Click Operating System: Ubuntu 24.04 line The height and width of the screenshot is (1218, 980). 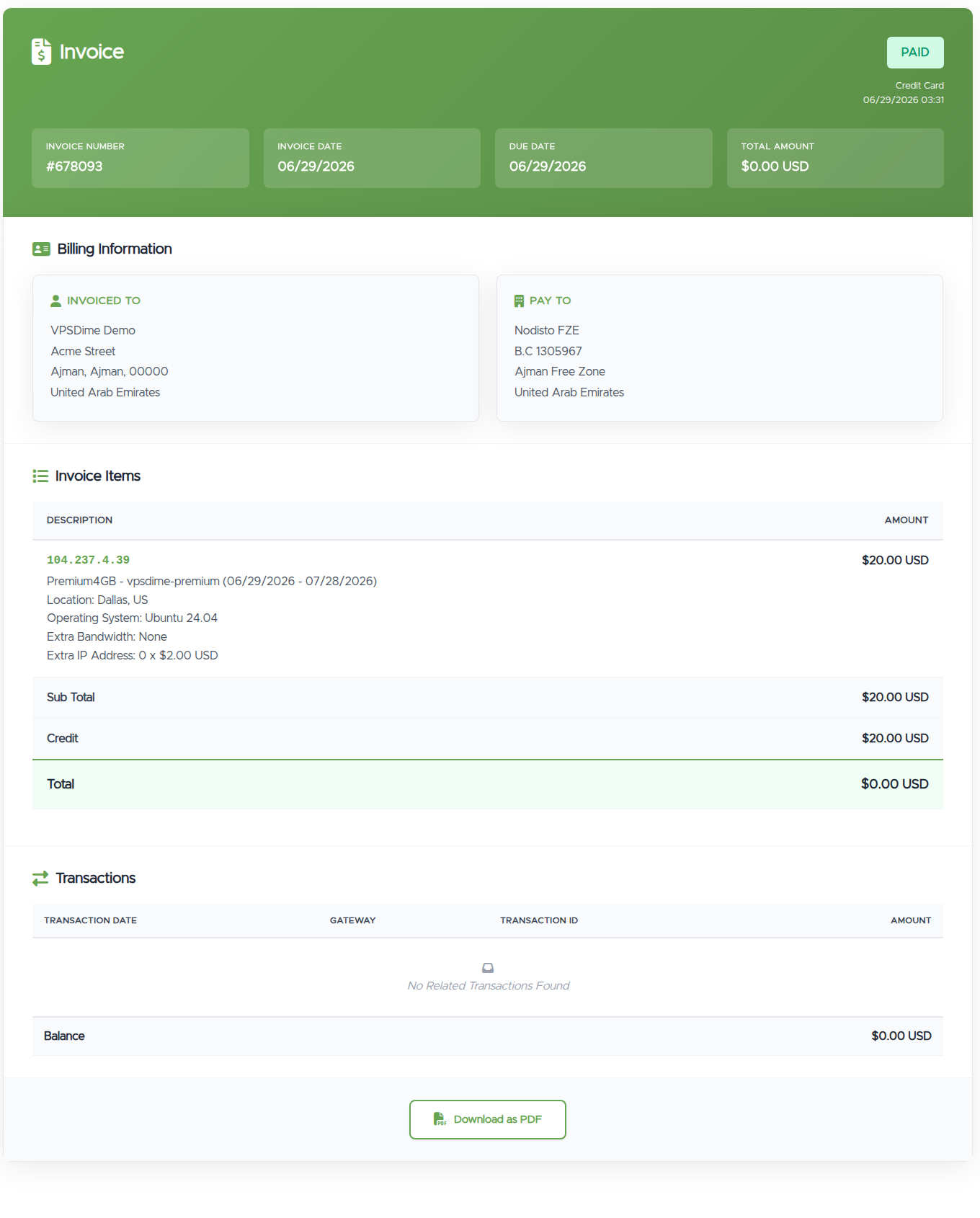tap(132, 618)
